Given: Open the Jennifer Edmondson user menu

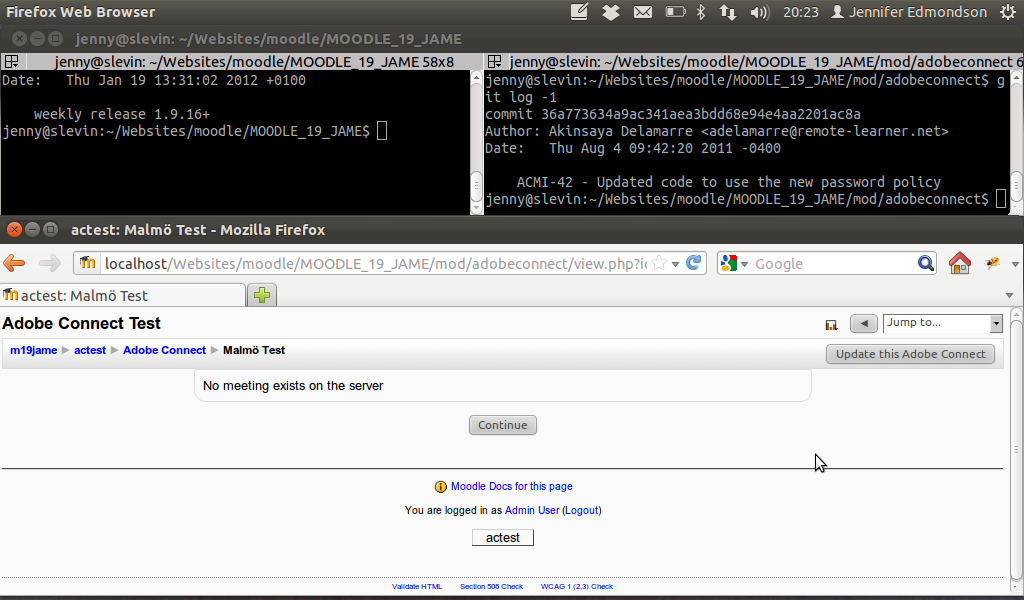Looking at the screenshot, I should [x=908, y=12].
